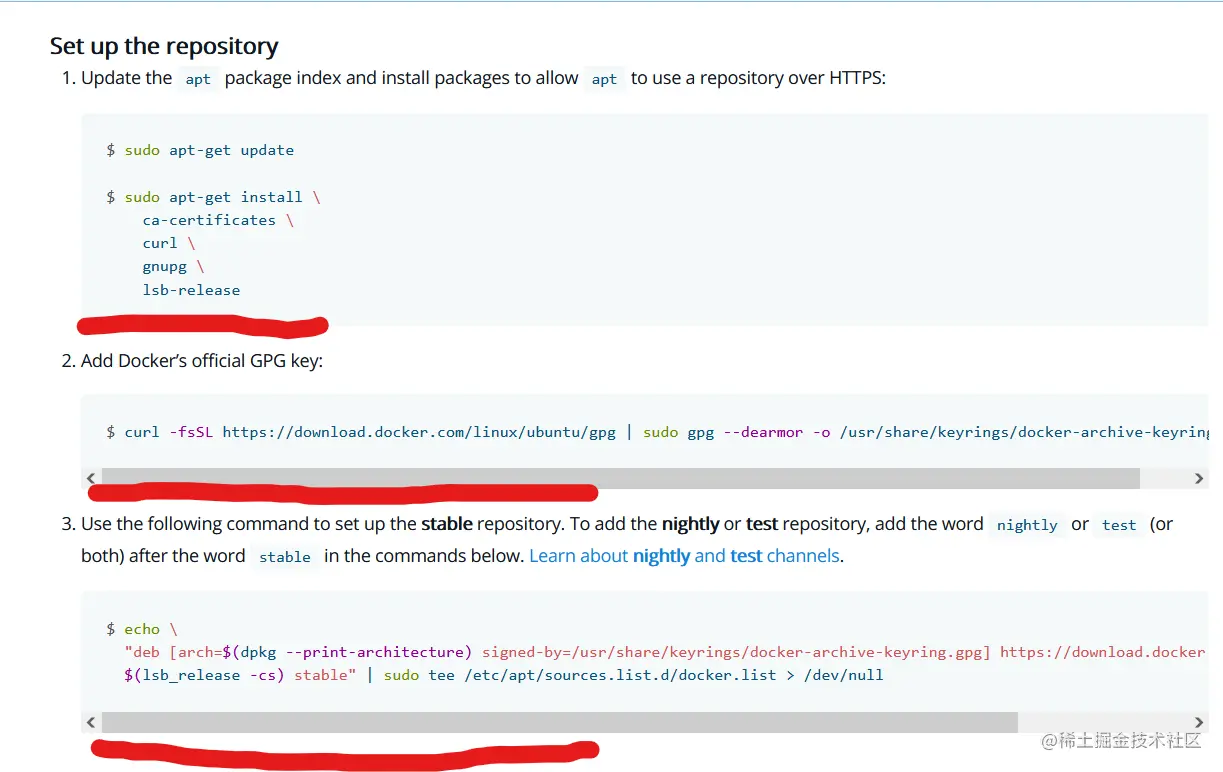
Task: Open the nightly and test channels link
Action: tap(685, 556)
